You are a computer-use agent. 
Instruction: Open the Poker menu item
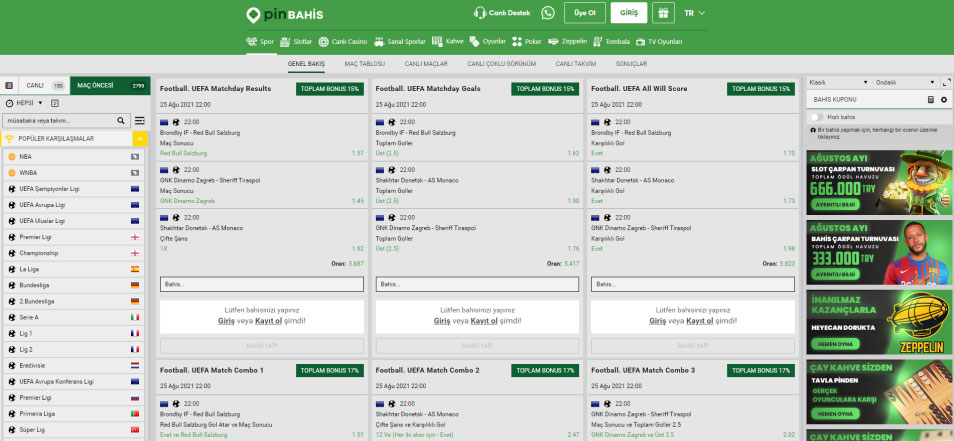coord(527,41)
